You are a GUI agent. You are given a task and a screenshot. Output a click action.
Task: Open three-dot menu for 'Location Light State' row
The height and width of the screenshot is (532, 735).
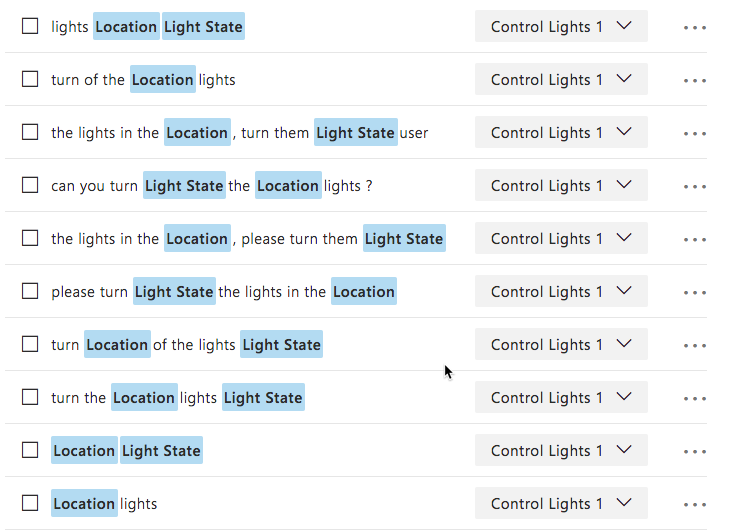pos(694,452)
